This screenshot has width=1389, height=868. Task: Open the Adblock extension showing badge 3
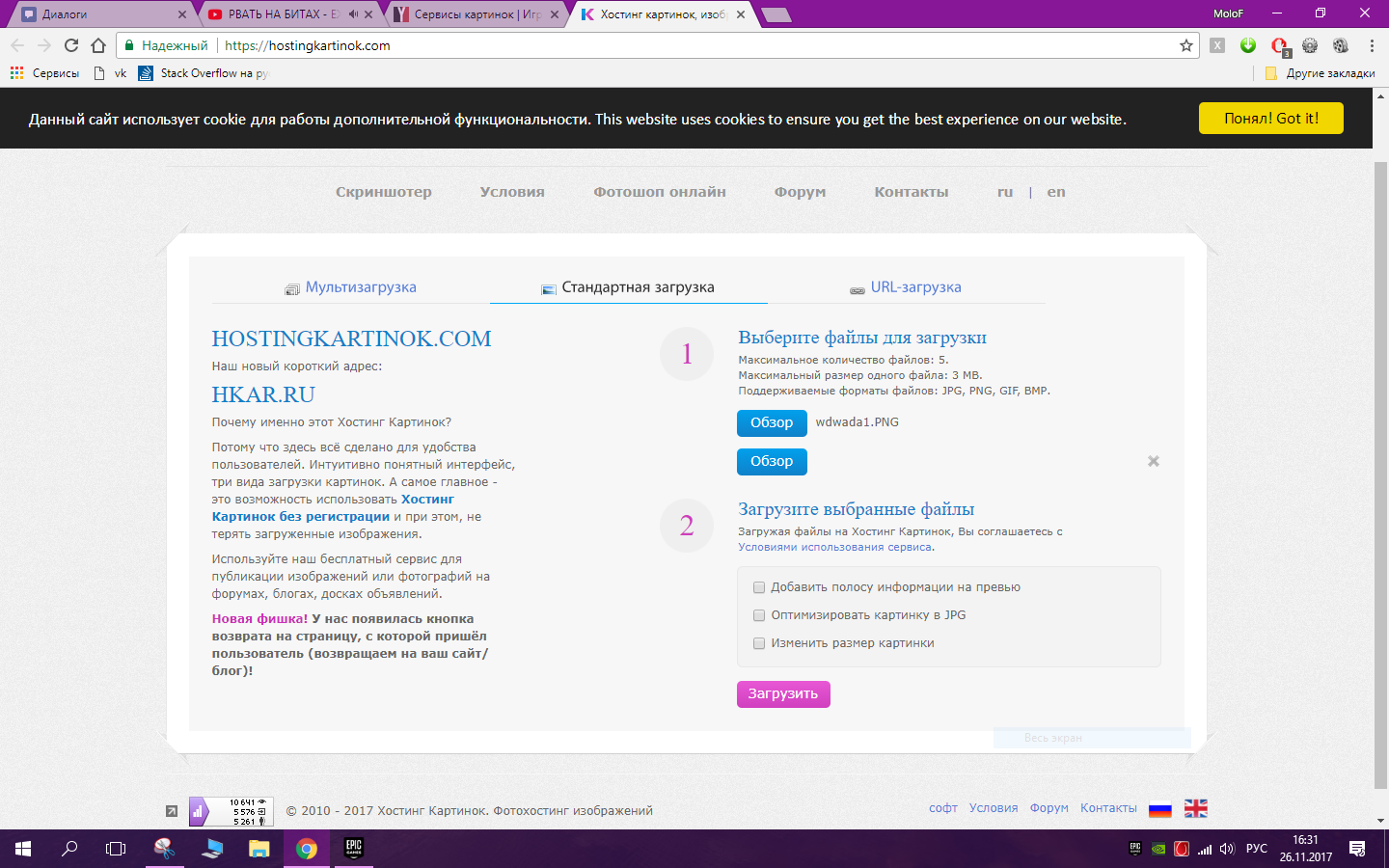pyautogui.click(x=1279, y=45)
